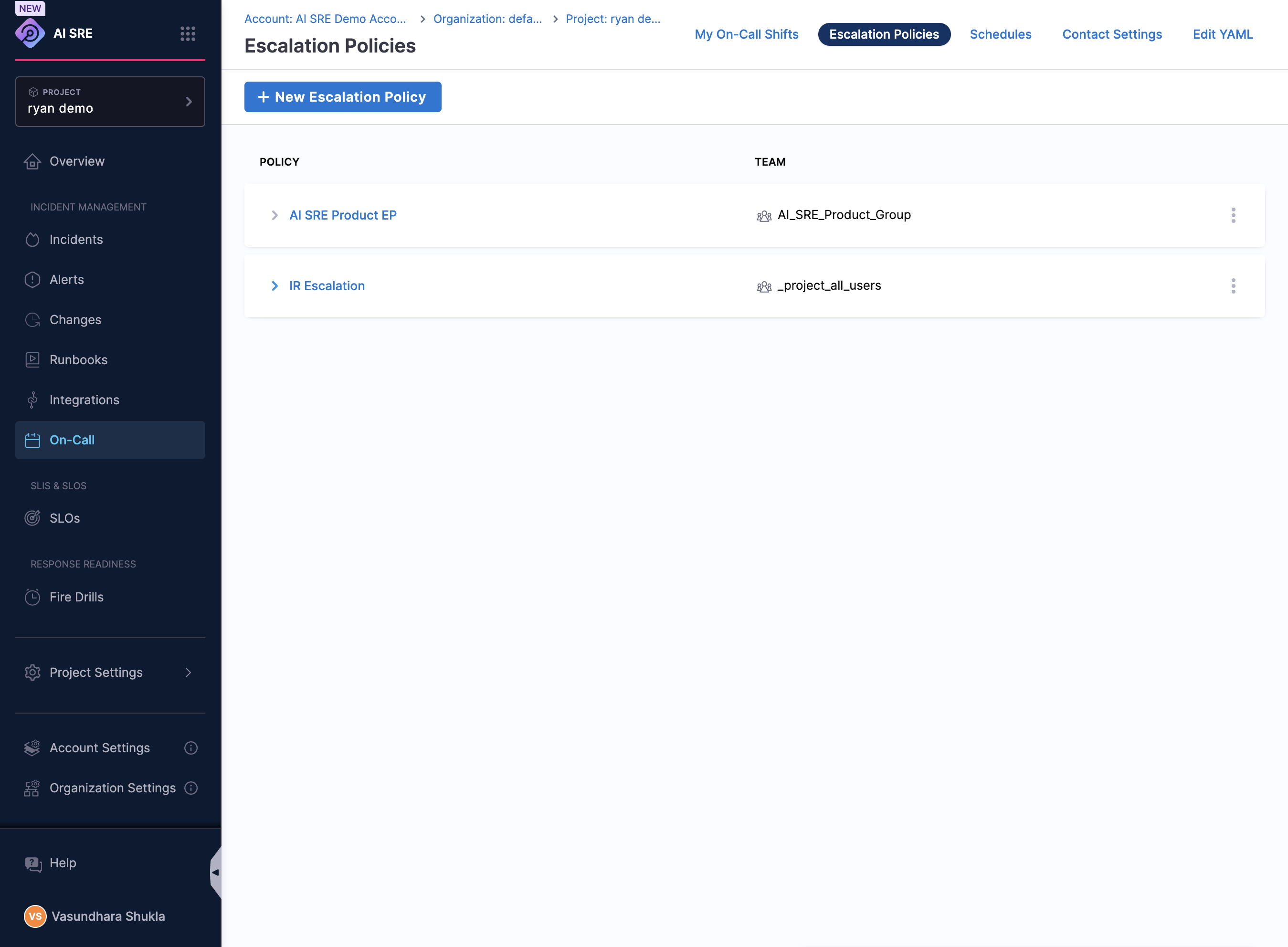Click the Overview home icon
The width and height of the screenshot is (1288, 947).
point(32,162)
